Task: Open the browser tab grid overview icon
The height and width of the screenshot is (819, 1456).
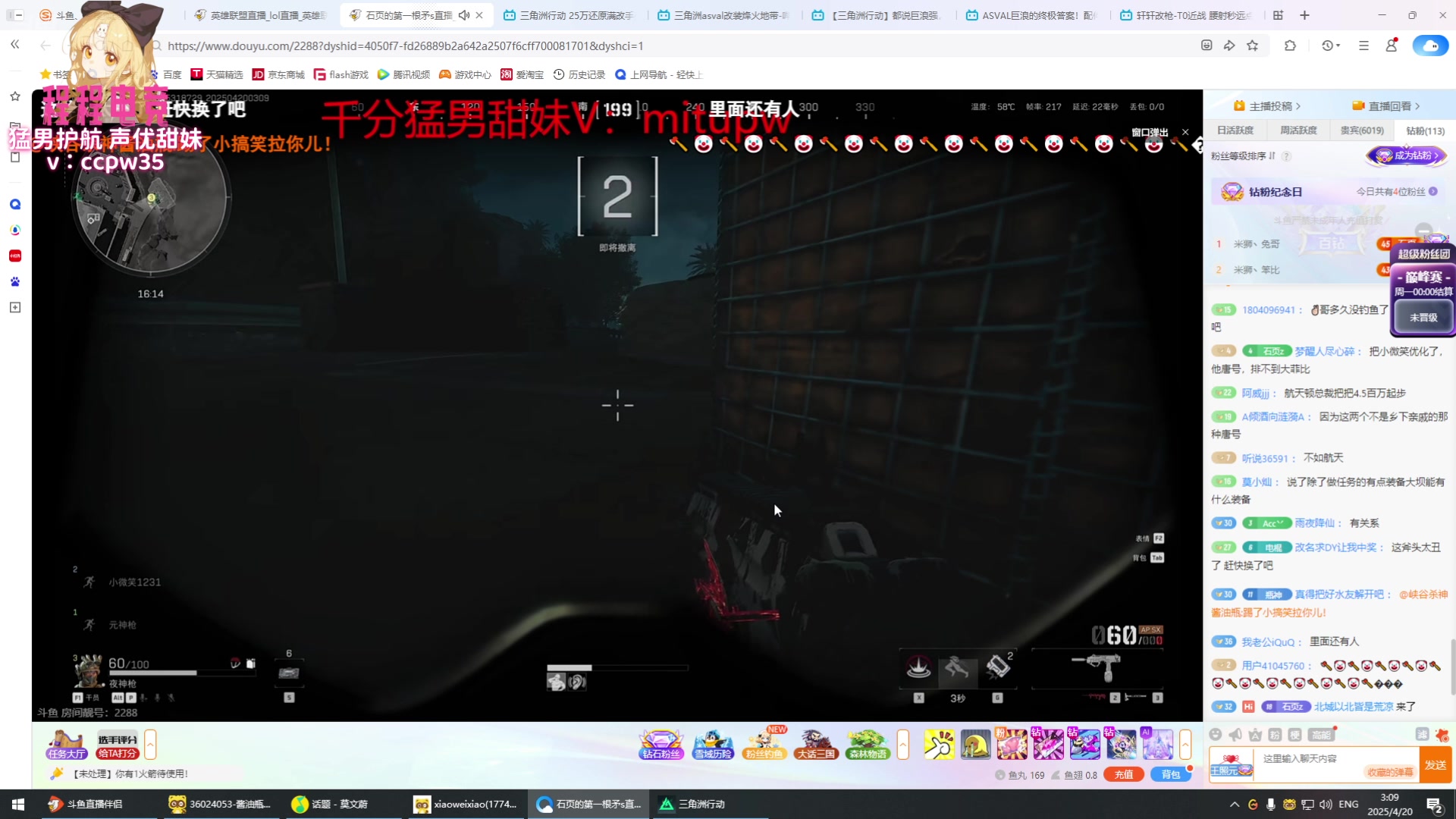Action: coord(1278,15)
